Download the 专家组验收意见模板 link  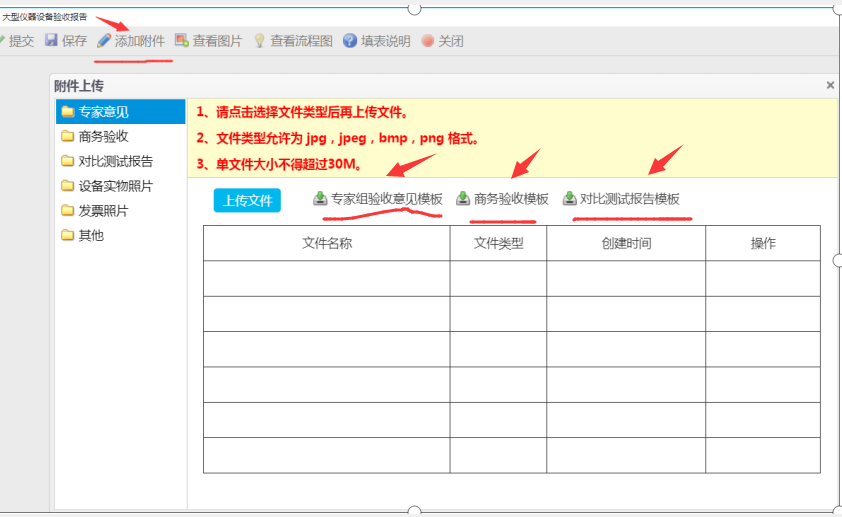386,199
